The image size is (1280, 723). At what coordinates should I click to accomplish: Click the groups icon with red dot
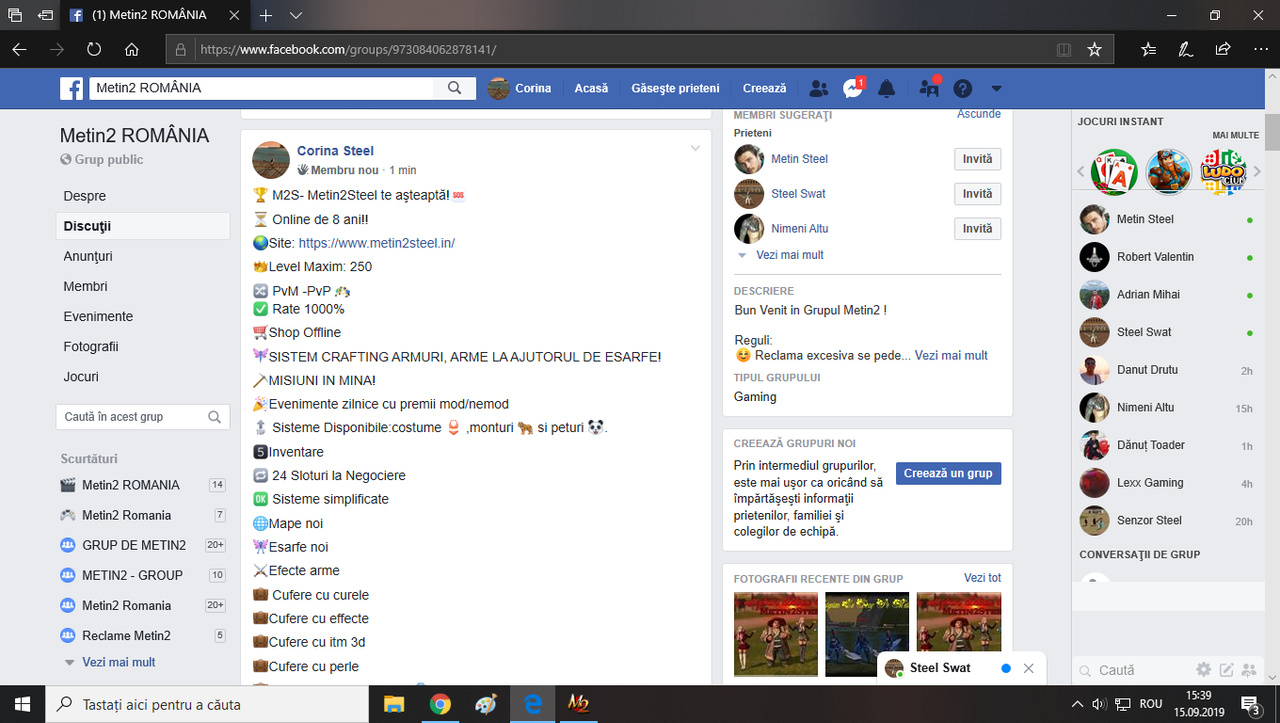pos(929,88)
